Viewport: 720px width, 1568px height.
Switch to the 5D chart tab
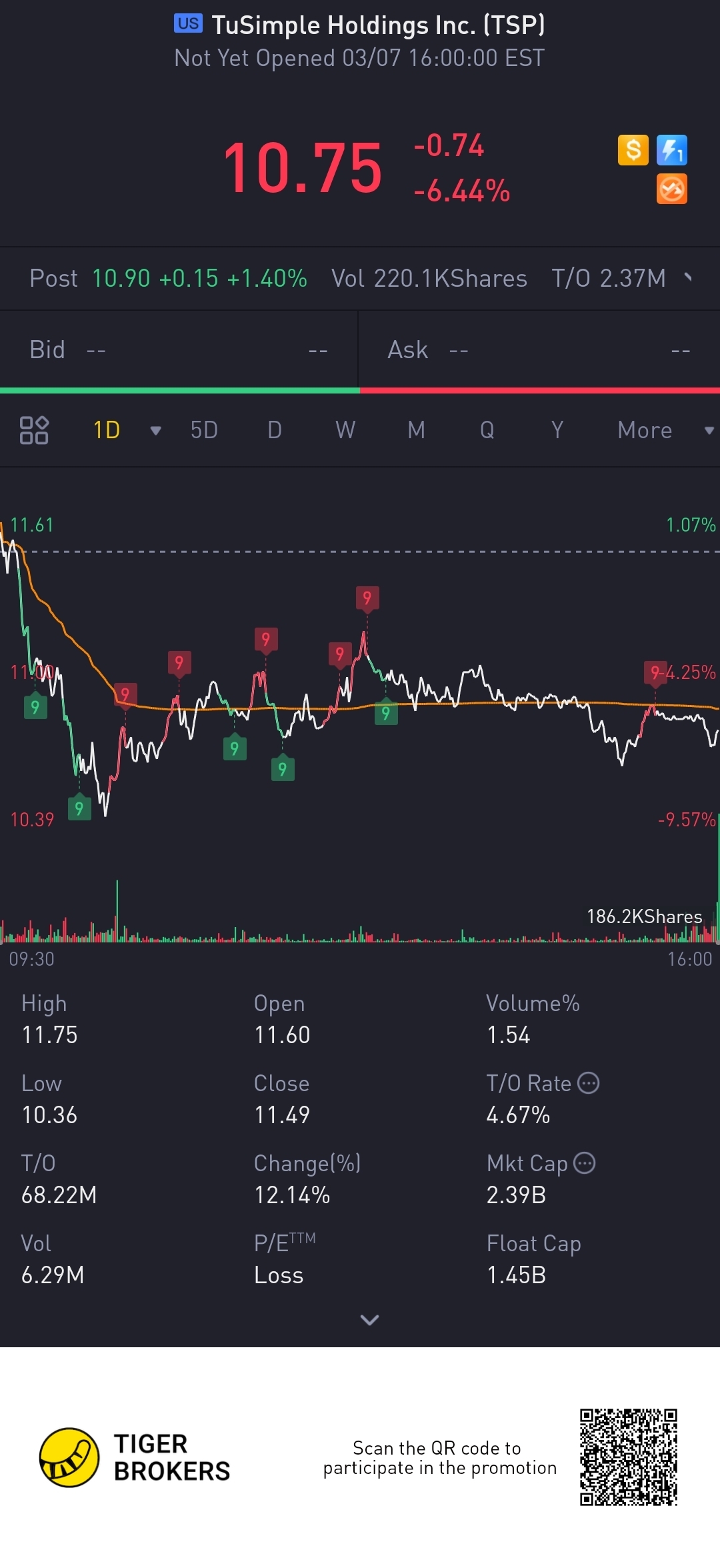[x=204, y=430]
